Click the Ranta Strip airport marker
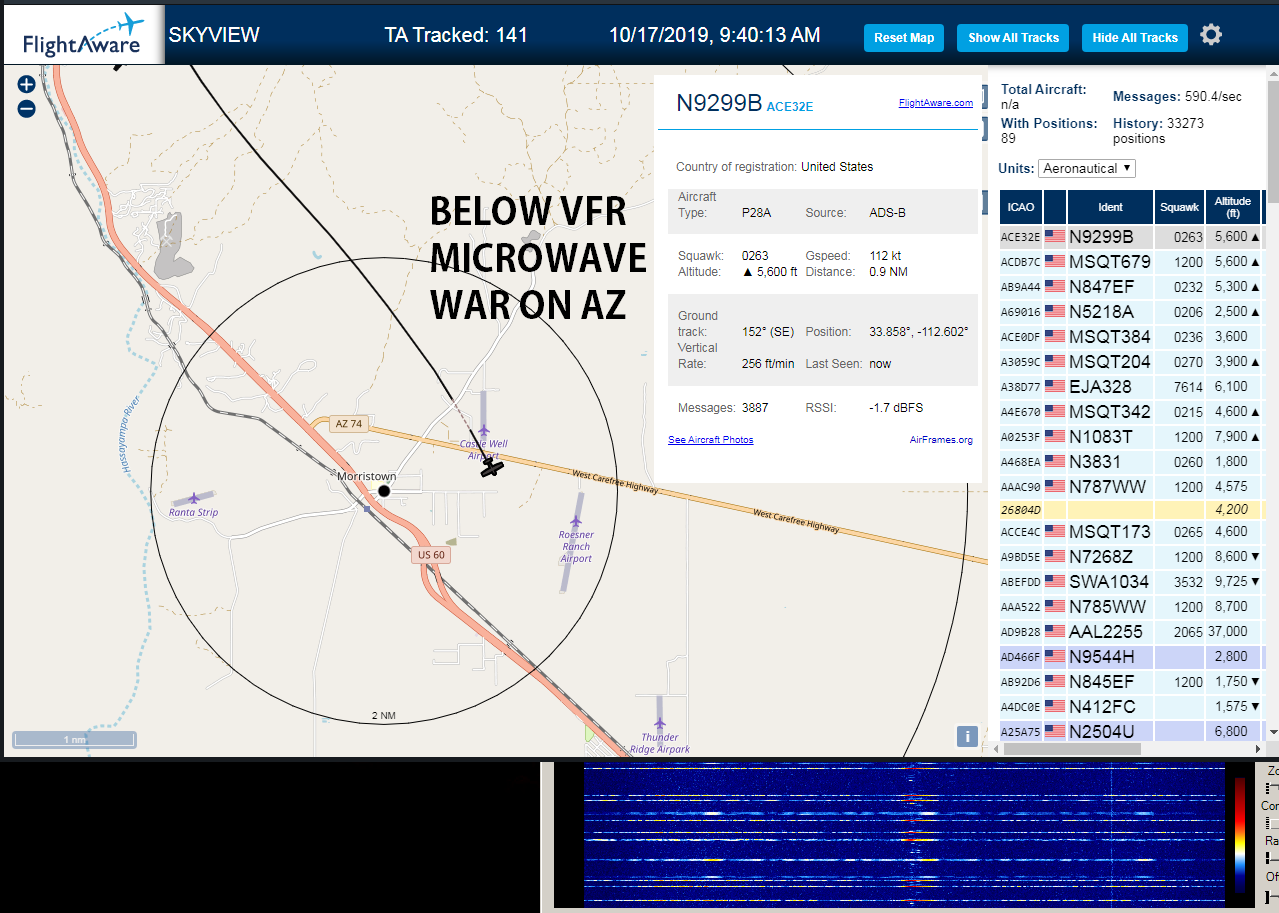The image size is (1279, 913). (193, 498)
